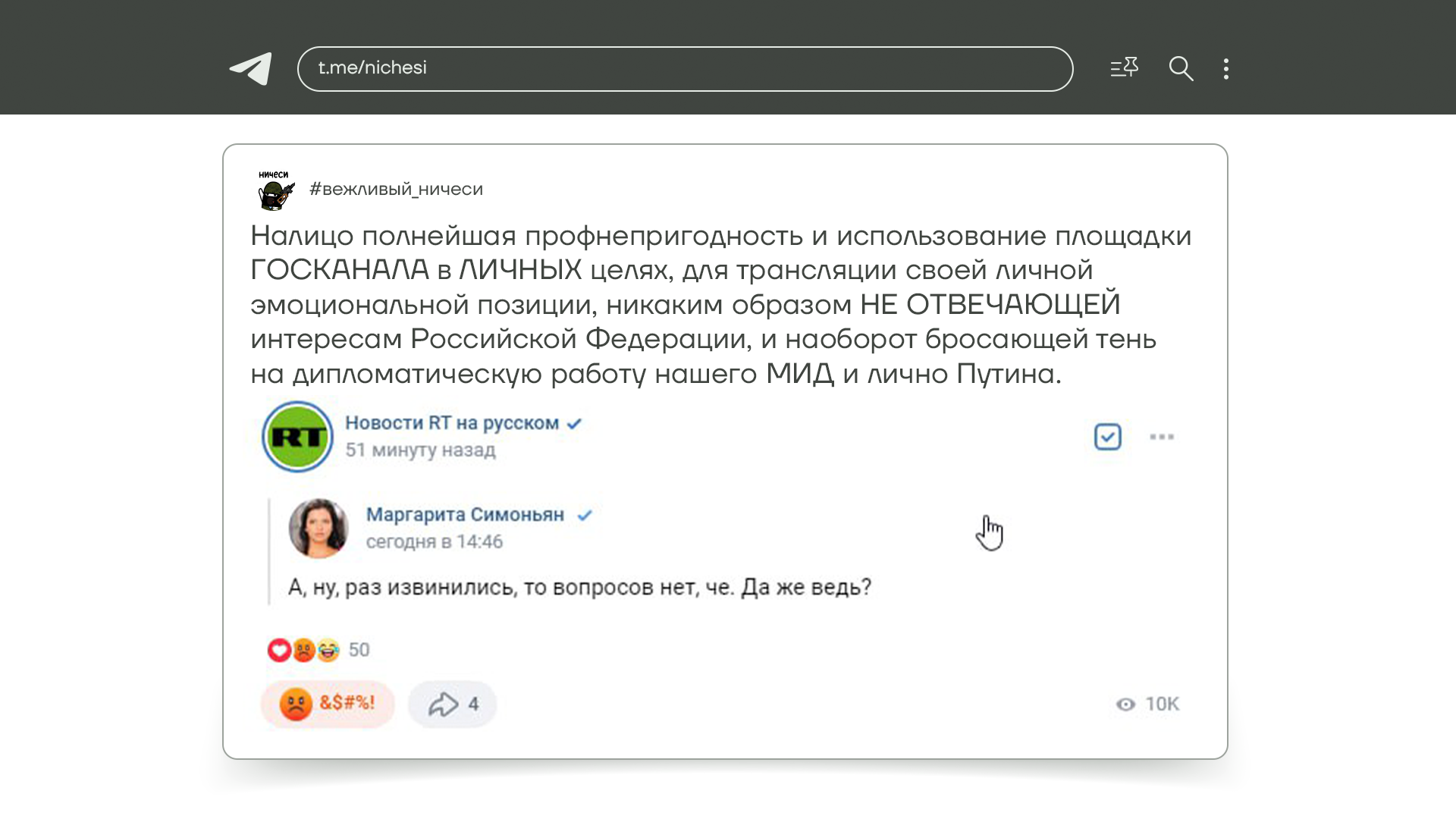Image resolution: width=1456 pixels, height=819 pixels.
Task: Open the three-dot vertical menu
Action: 1226,69
